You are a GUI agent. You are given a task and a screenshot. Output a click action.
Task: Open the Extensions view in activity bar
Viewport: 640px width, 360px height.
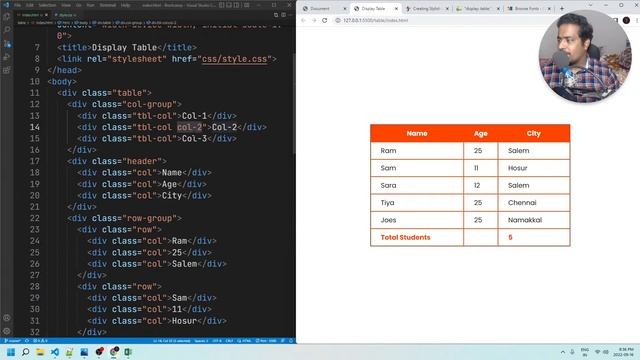coord(7,70)
